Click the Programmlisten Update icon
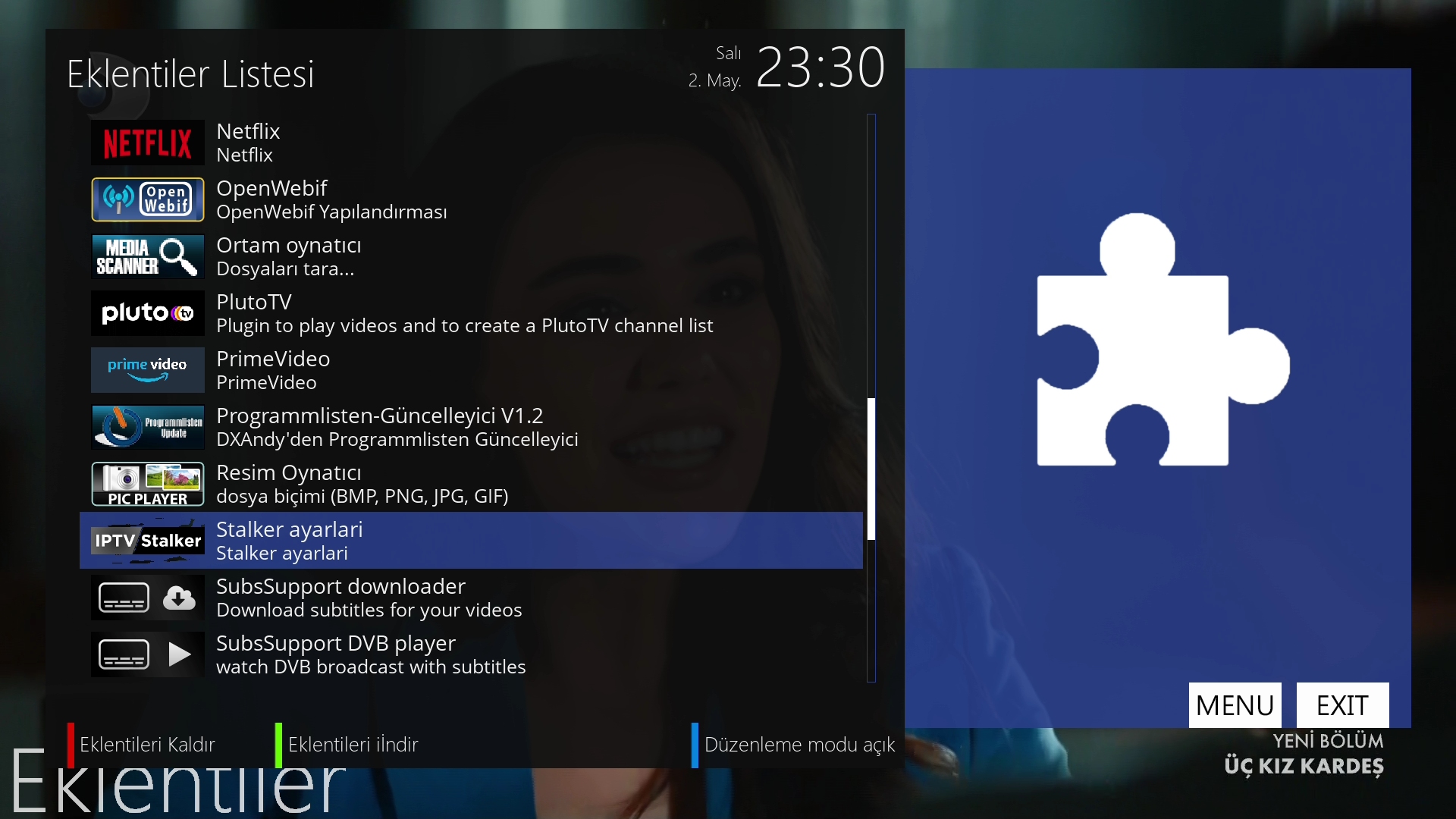This screenshot has height=819, width=1456. point(148,427)
